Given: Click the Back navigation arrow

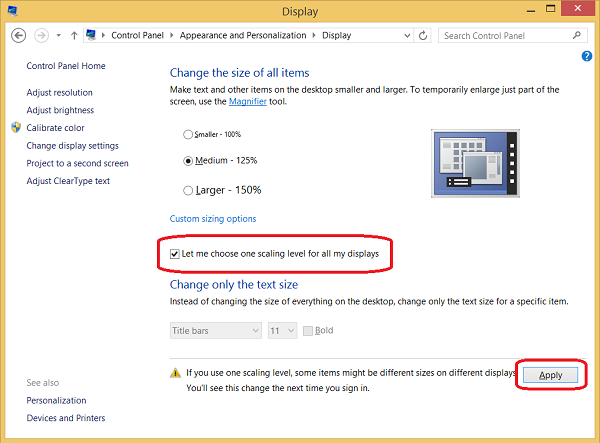Looking at the screenshot, I should click(18, 35).
